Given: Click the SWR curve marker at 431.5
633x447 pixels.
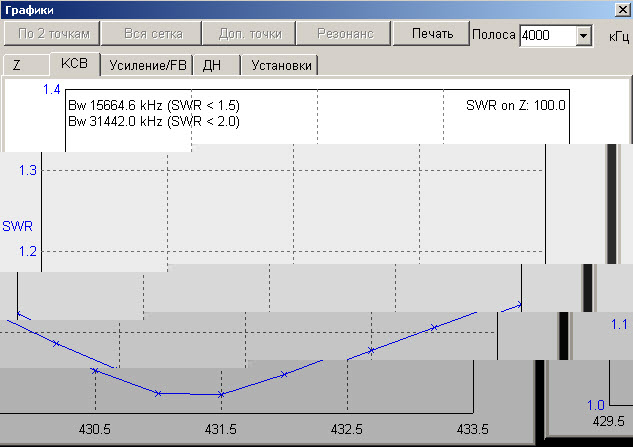Looking at the screenshot, I should click(x=221, y=394).
